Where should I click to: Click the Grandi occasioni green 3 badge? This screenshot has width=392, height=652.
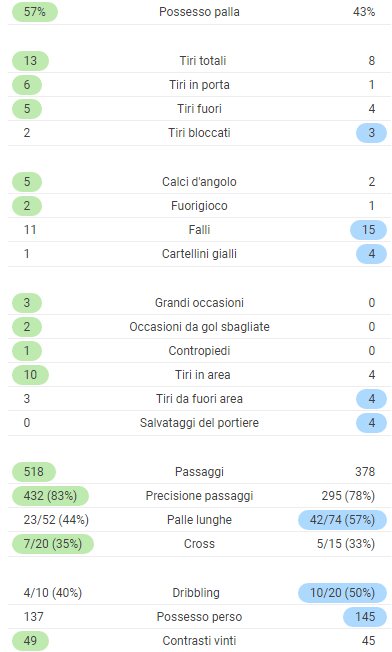[27, 303]
